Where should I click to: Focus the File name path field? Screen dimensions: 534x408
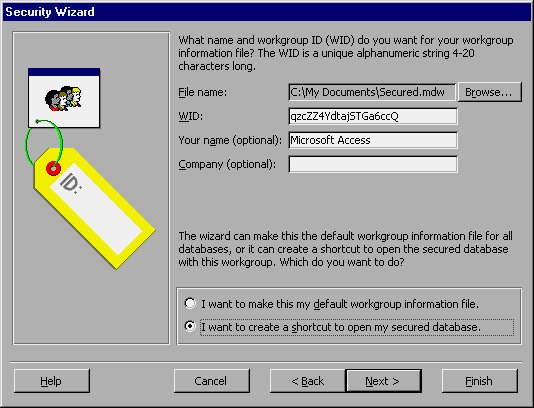tap(372, 92)
